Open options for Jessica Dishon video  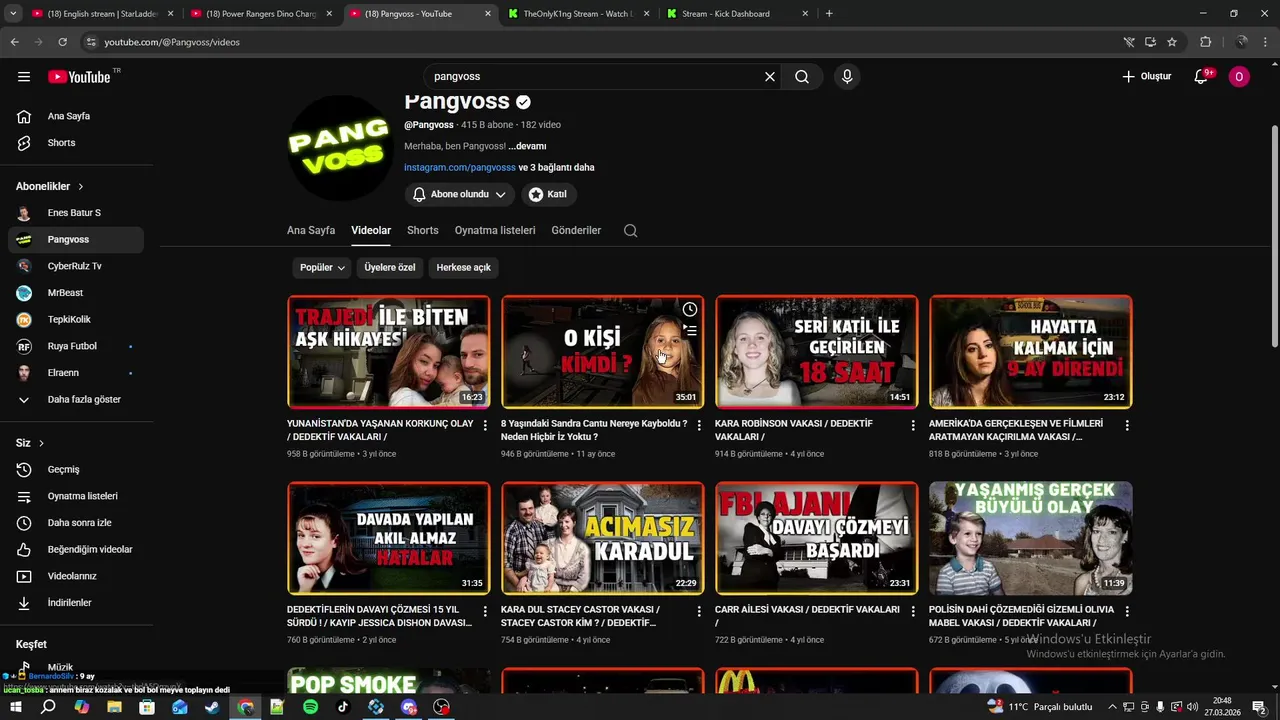(485, 611)
